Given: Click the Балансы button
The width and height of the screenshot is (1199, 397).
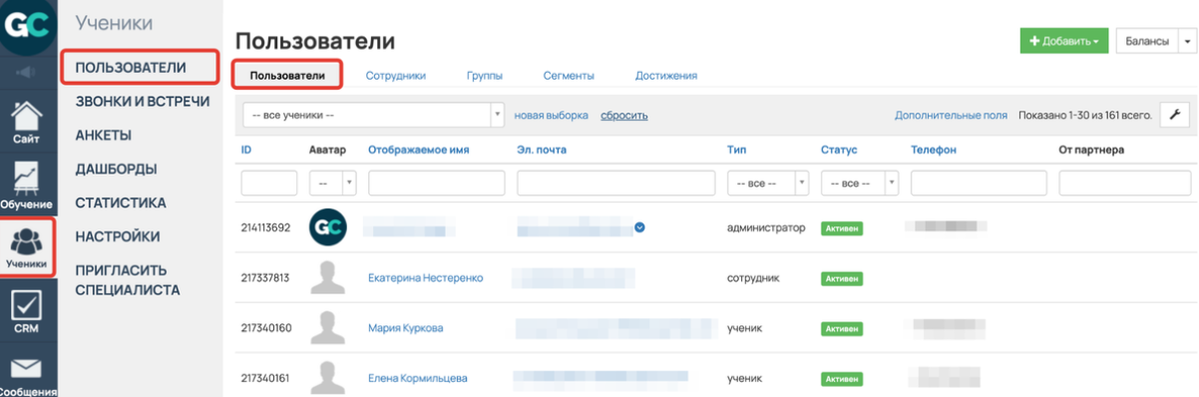Looking at the screenshot, I should pos(1147,41).
